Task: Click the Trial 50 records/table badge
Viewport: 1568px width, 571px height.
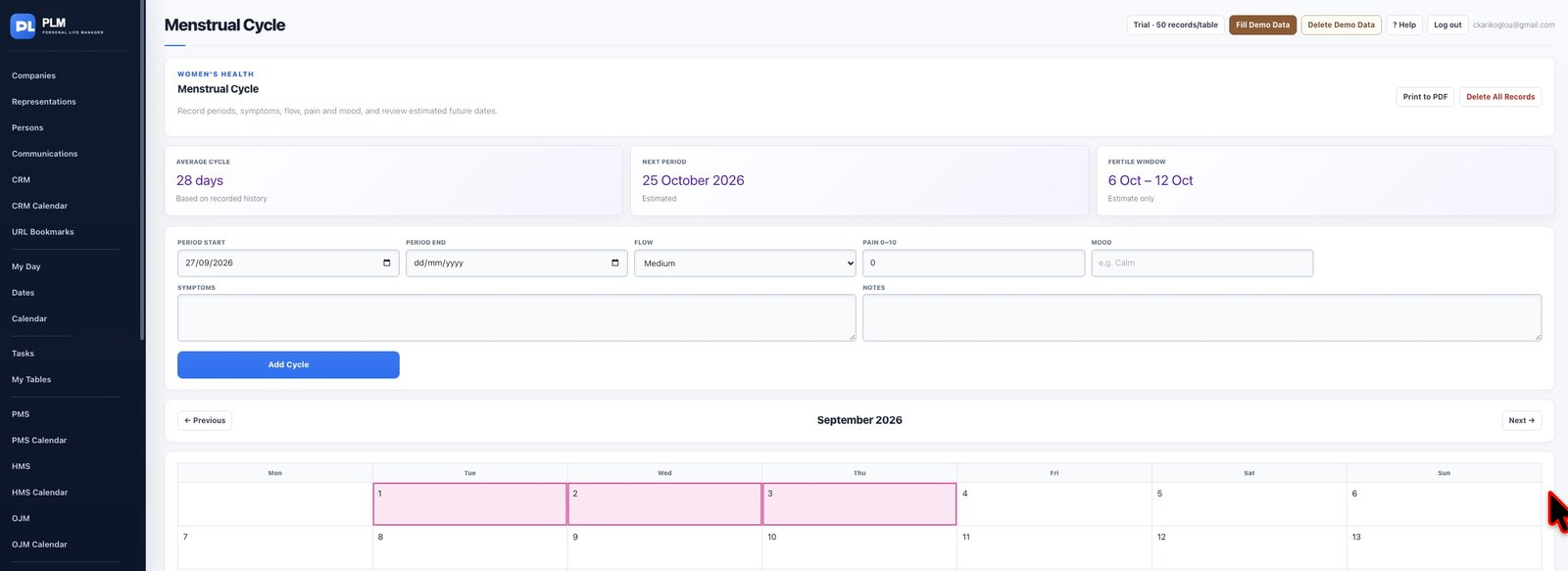Action: click(1175, 24)
